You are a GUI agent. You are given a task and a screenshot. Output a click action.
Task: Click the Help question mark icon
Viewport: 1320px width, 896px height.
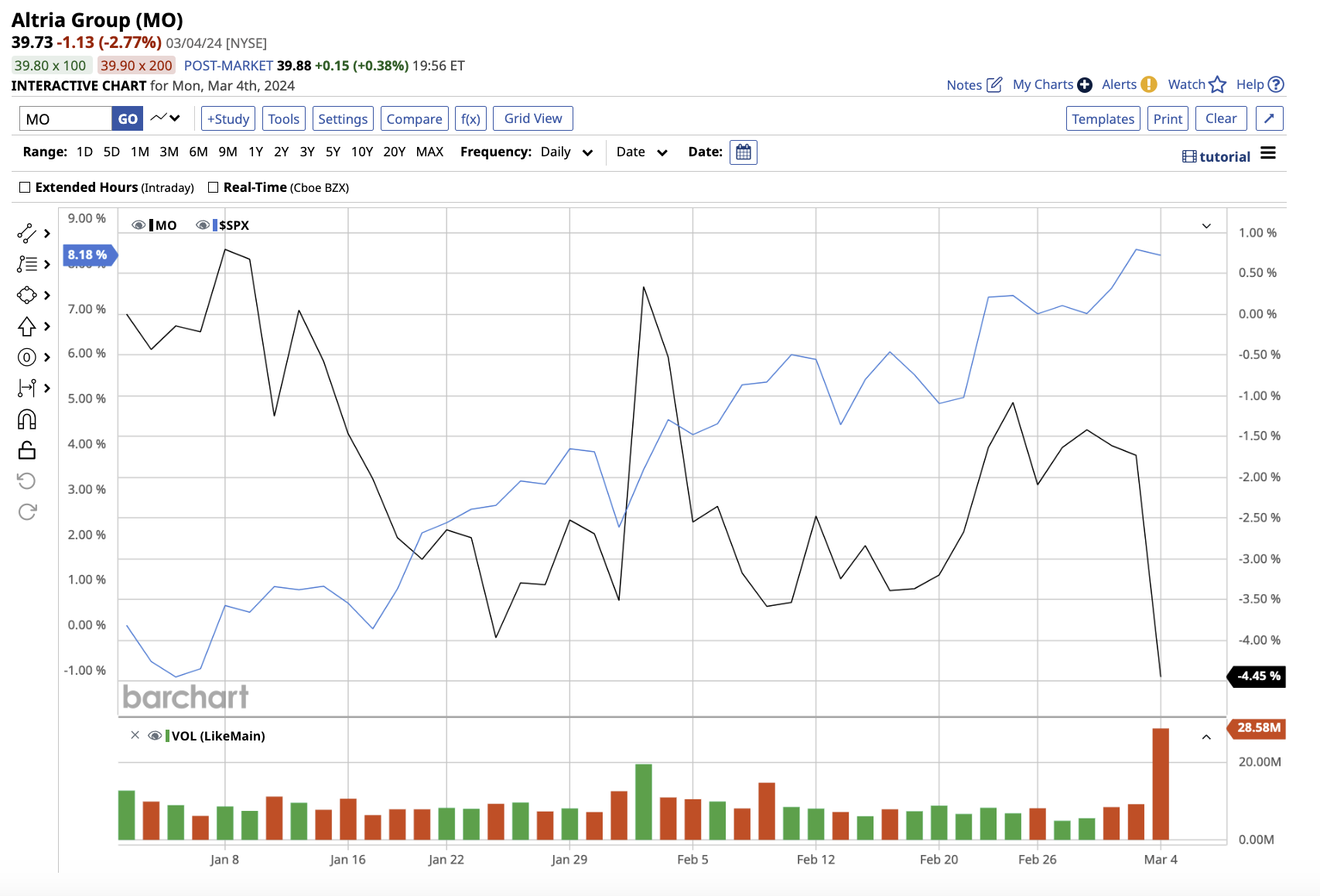coord(1277,84)
